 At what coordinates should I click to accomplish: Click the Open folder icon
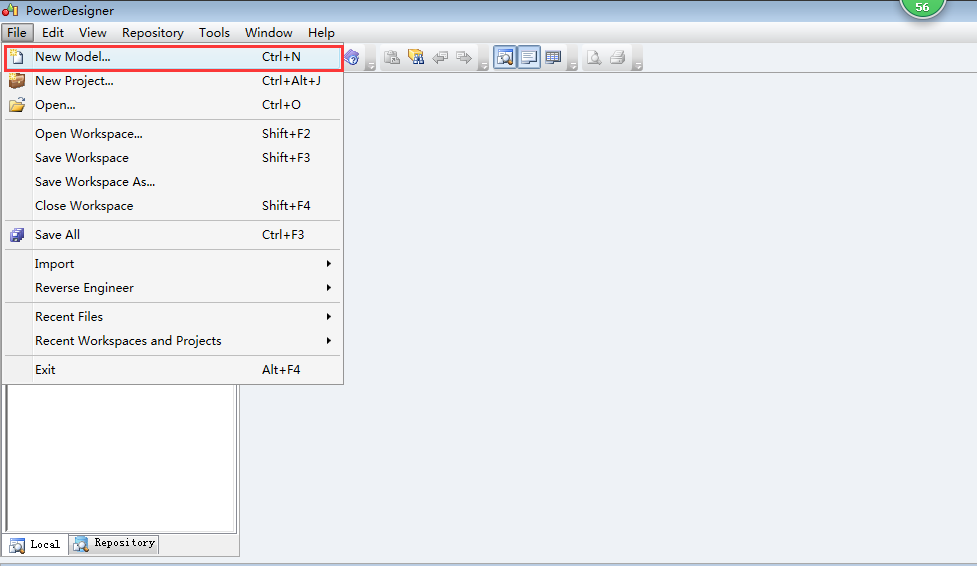coord(17,105)
